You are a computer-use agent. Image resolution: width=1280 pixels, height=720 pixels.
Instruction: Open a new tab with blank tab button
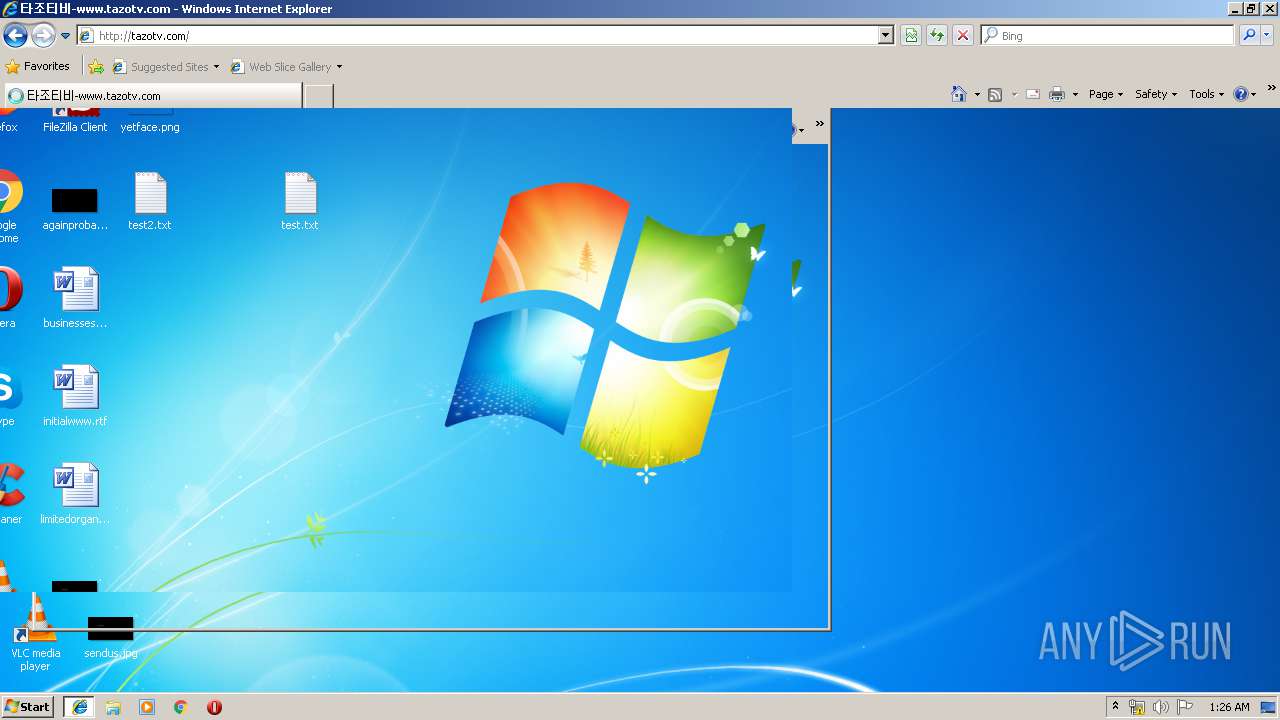pos(318,96)
